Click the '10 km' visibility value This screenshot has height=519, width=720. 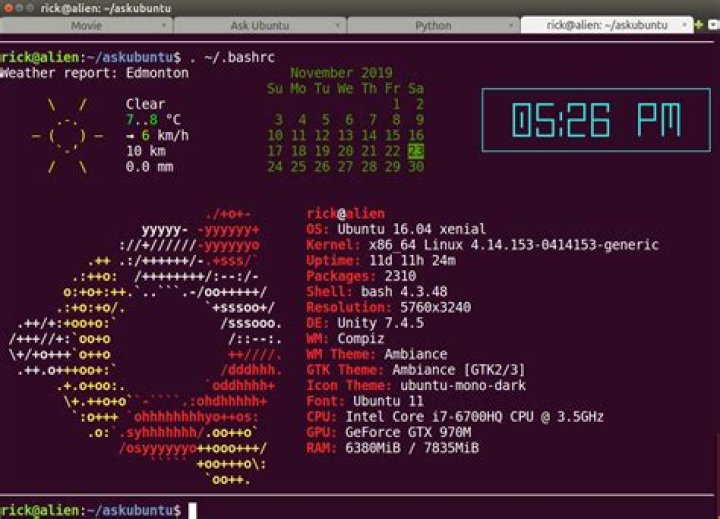tap(146, 151)
